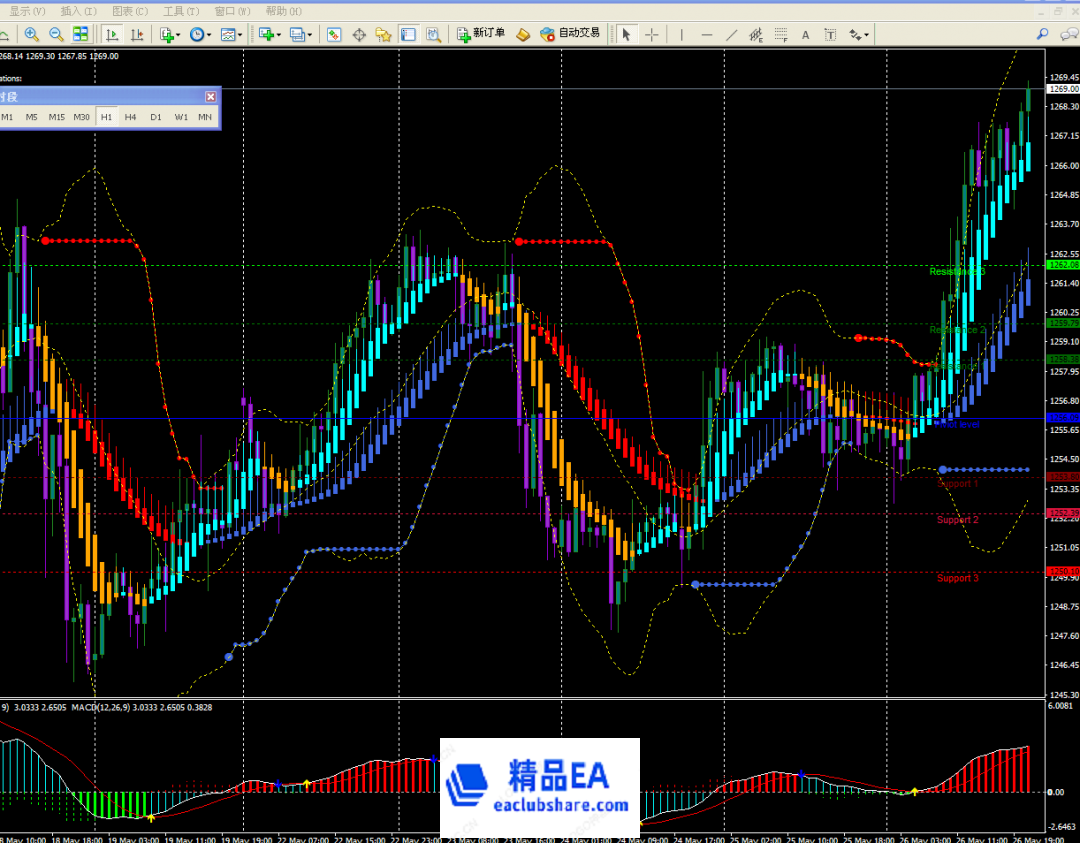Click the zoom out magnifier icon
The height and width of the screenshot is (843, 1080).
56,34
